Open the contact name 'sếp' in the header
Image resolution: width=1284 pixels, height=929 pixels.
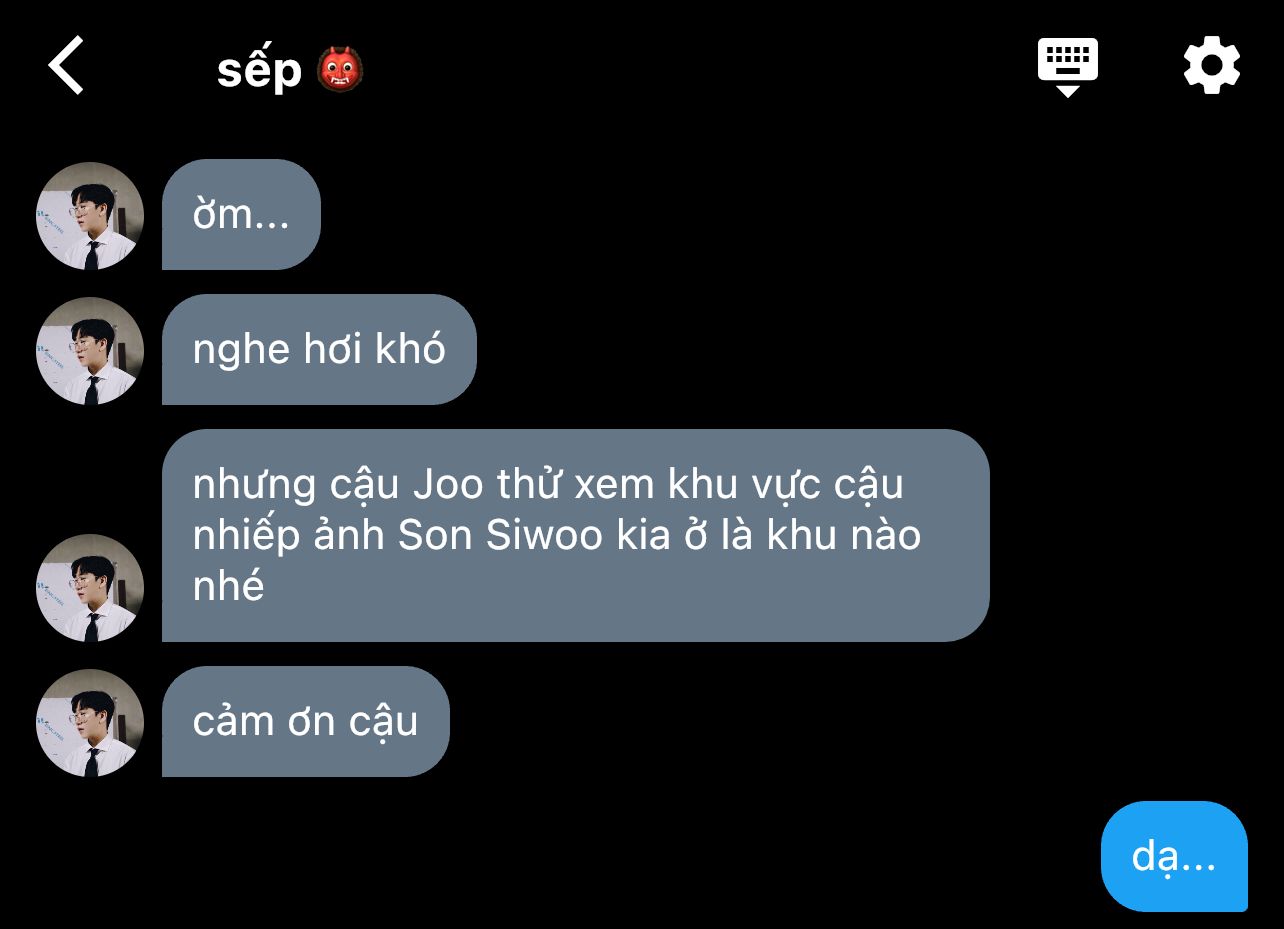point(259,70)
